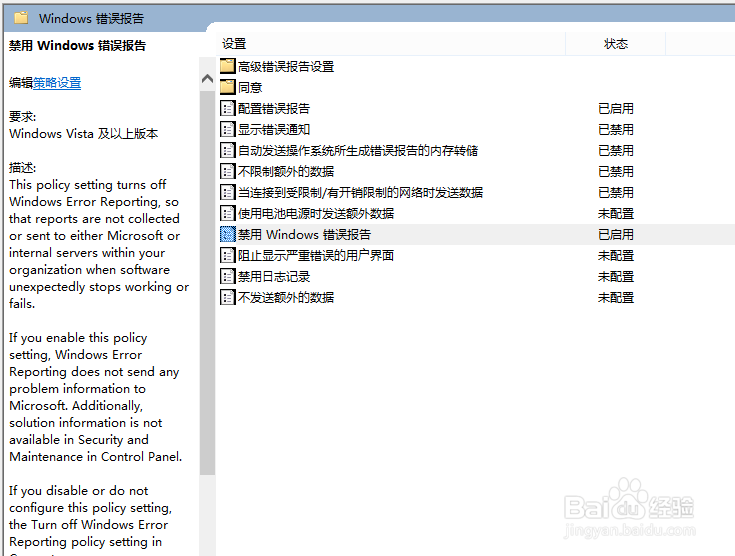Select 自动发送操作系统所生成错误报告的内存转储 policy
The height and width of the screenshot is (556, 735).
coord(358,150)
